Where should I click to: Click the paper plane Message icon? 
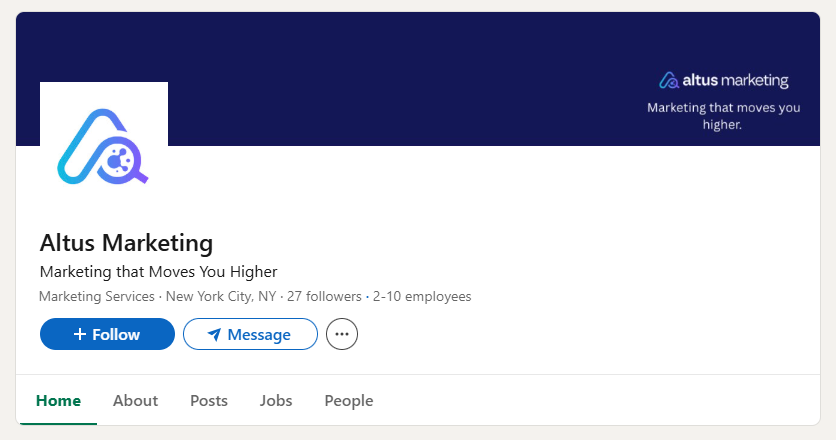click(214, 335)
